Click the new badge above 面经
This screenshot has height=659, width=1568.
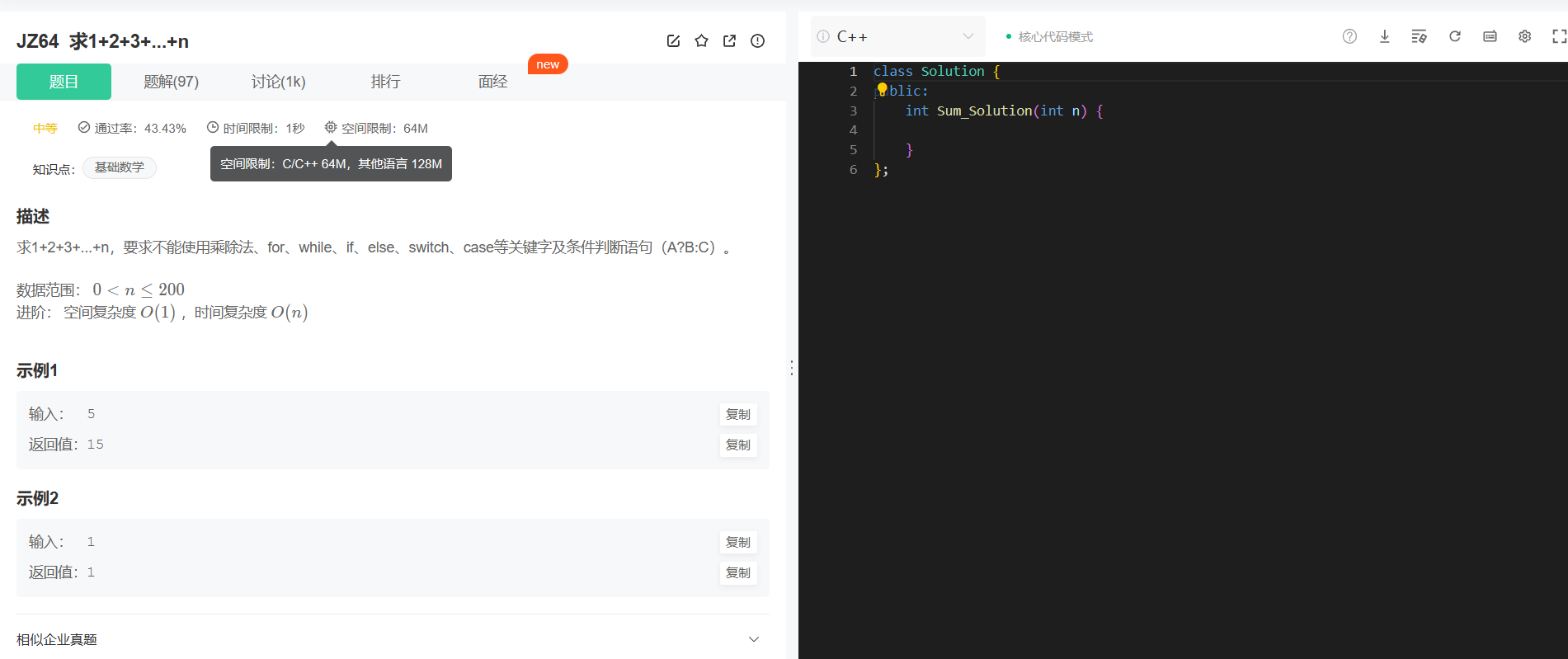click(x=548, y=64)
